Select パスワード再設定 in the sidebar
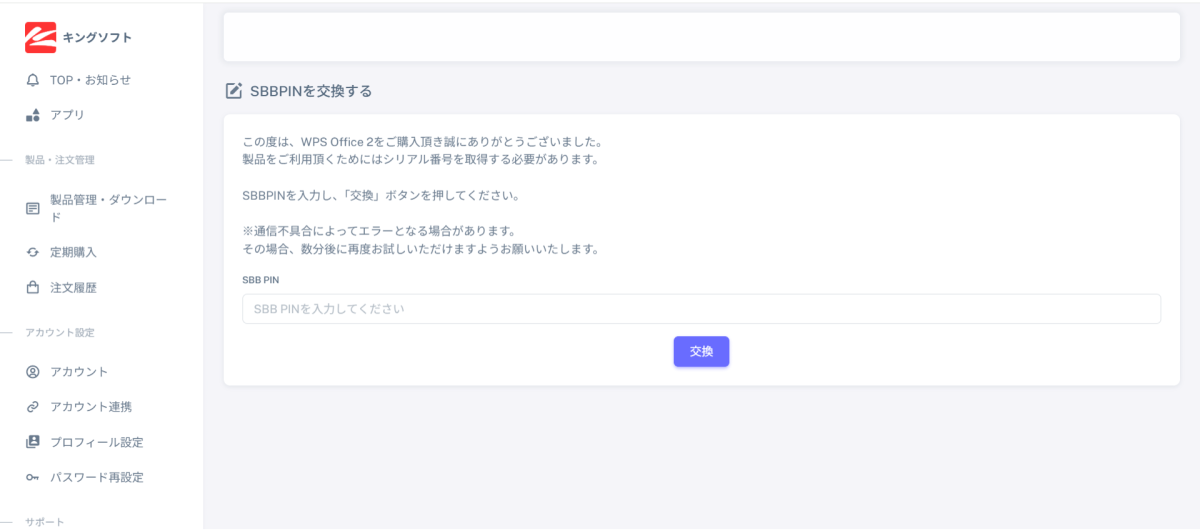1200x531 pixels. pos(96,477)
